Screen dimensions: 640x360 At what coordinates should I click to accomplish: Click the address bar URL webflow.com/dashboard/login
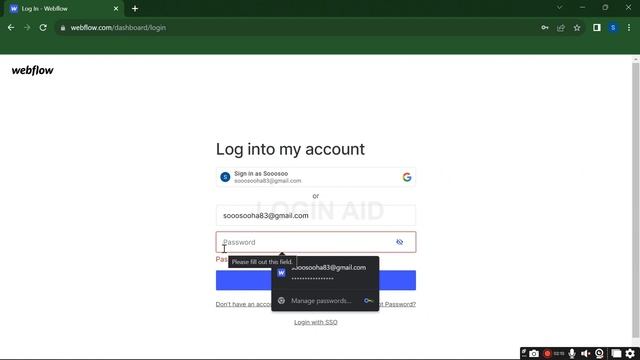pos(118,28)
